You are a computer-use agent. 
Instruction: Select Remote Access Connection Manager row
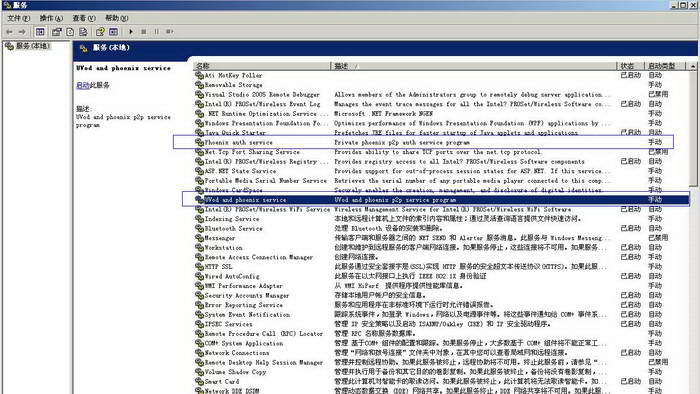442,257
